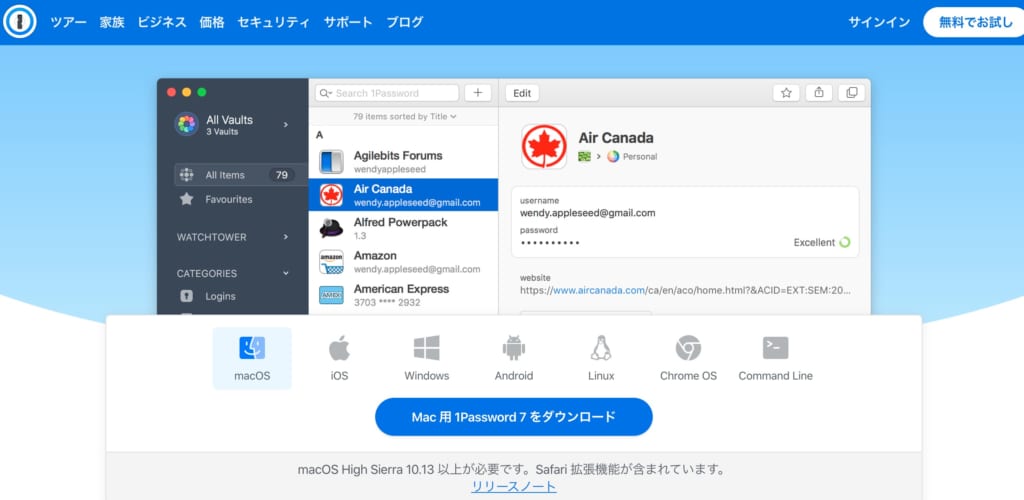Open the 価格 page
This screenshot has height=500, width=1024.
[212, 22]
